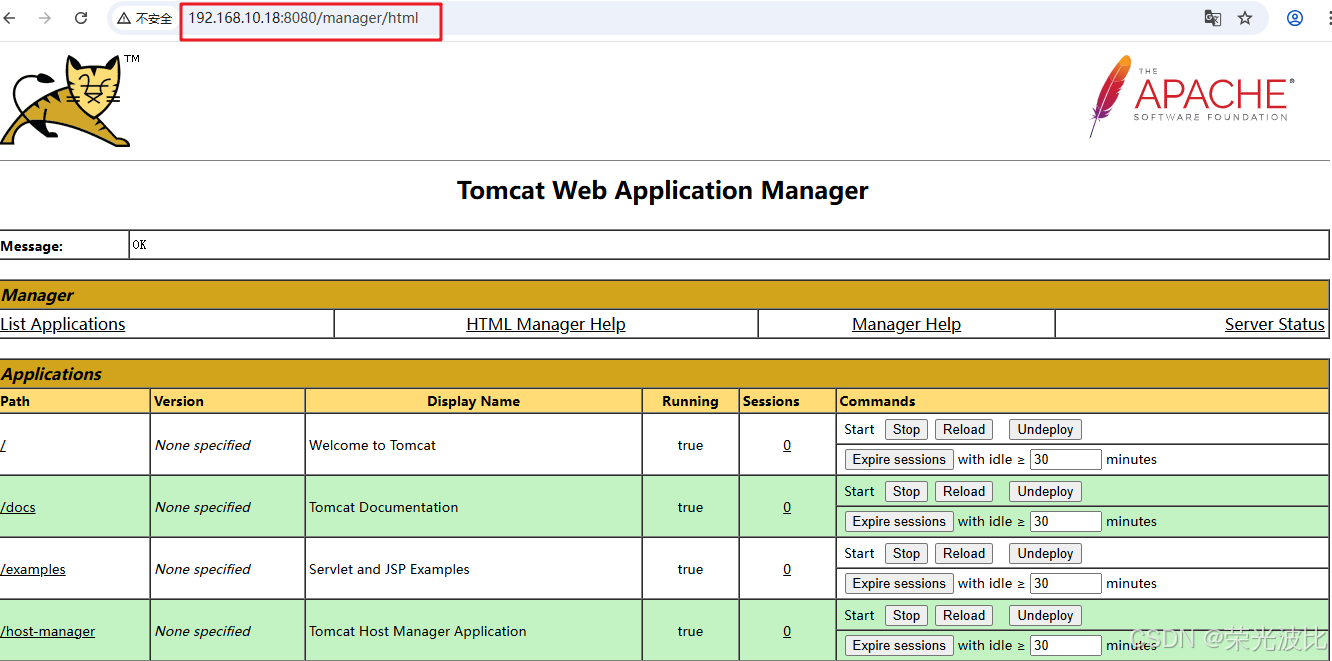This screenshot has height=661, width=1332.
Task: Bookmark this page with the star icon
Action: [1245, 18]
